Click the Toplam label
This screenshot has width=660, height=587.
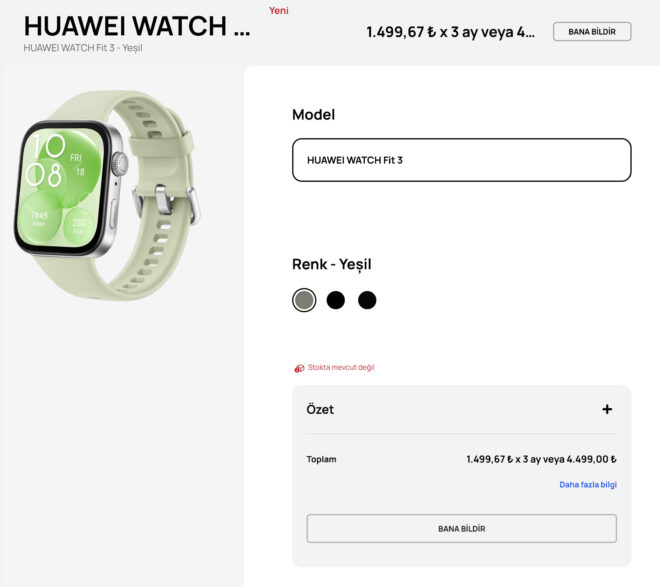(321, 459)
